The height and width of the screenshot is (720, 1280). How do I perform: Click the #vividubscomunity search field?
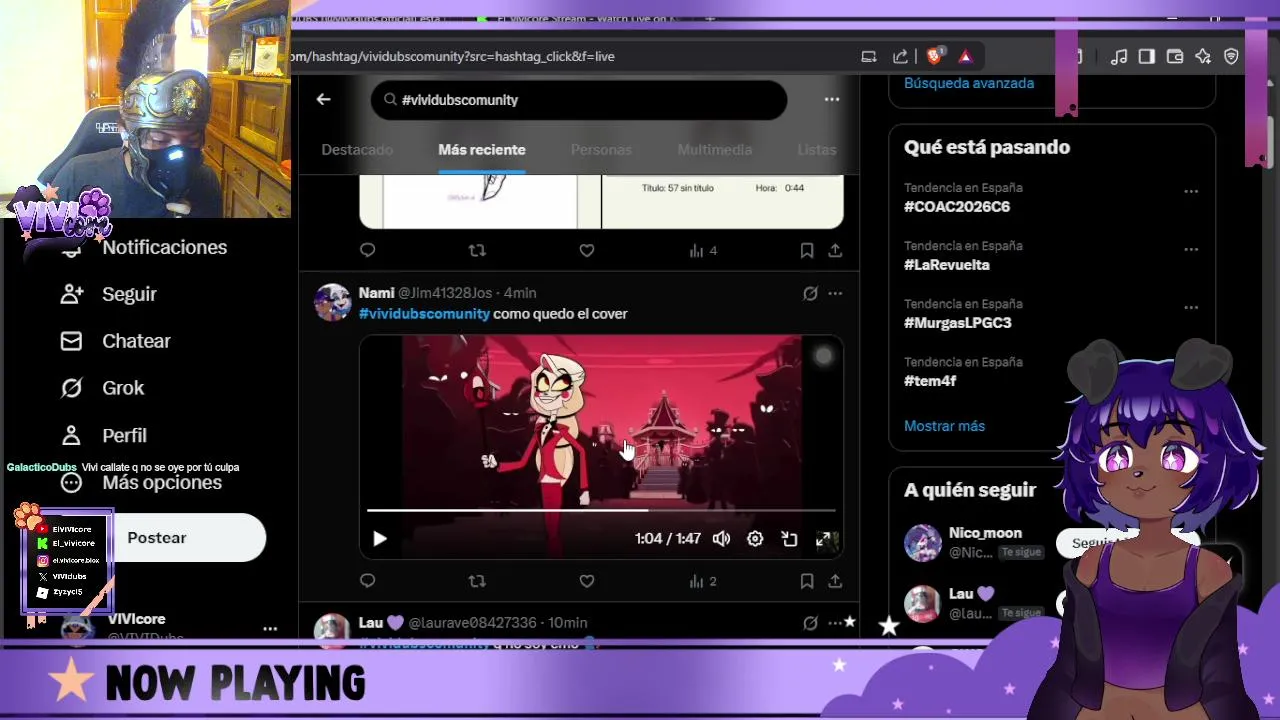pyautogui.click(x=579, y=100)
